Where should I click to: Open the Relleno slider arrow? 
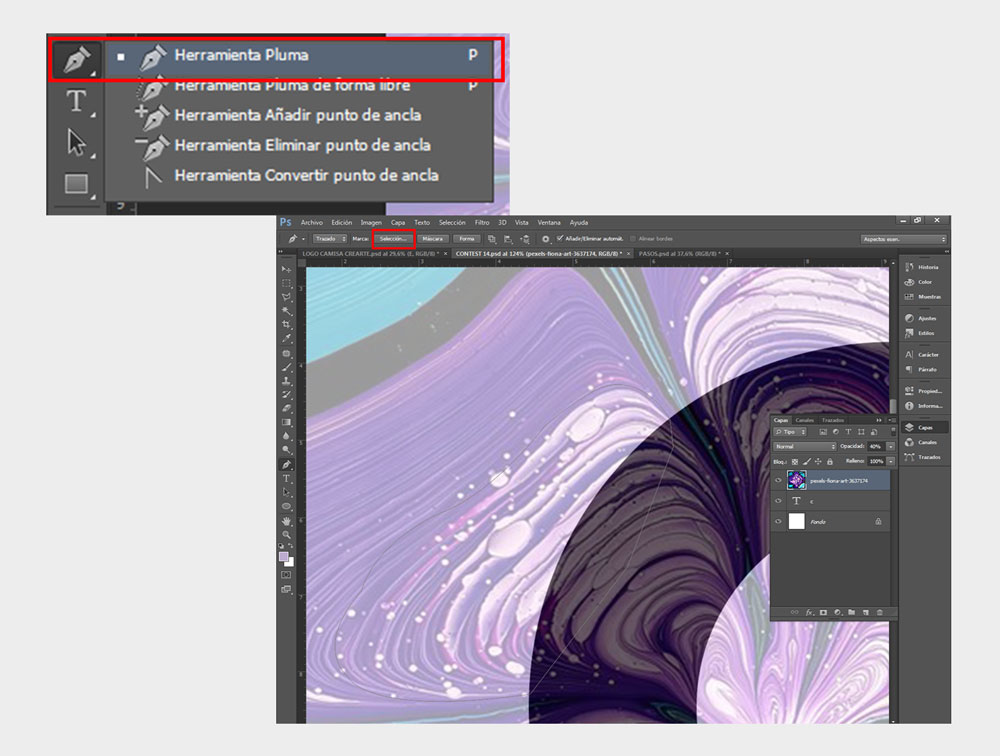[890, 461]
